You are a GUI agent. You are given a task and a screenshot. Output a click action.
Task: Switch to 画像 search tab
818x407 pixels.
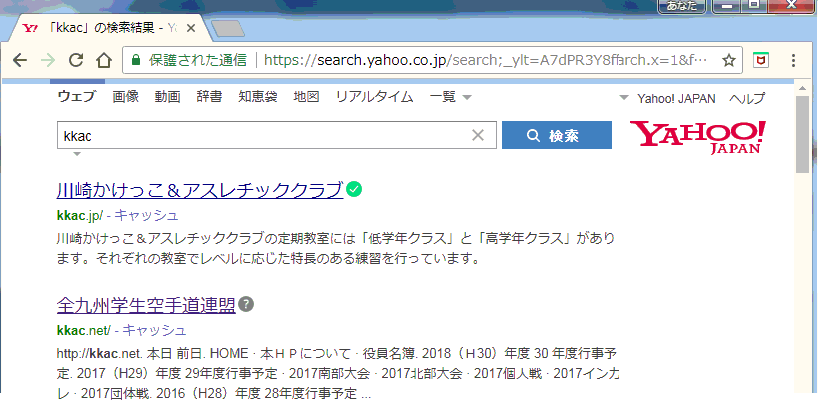[125, 97]
